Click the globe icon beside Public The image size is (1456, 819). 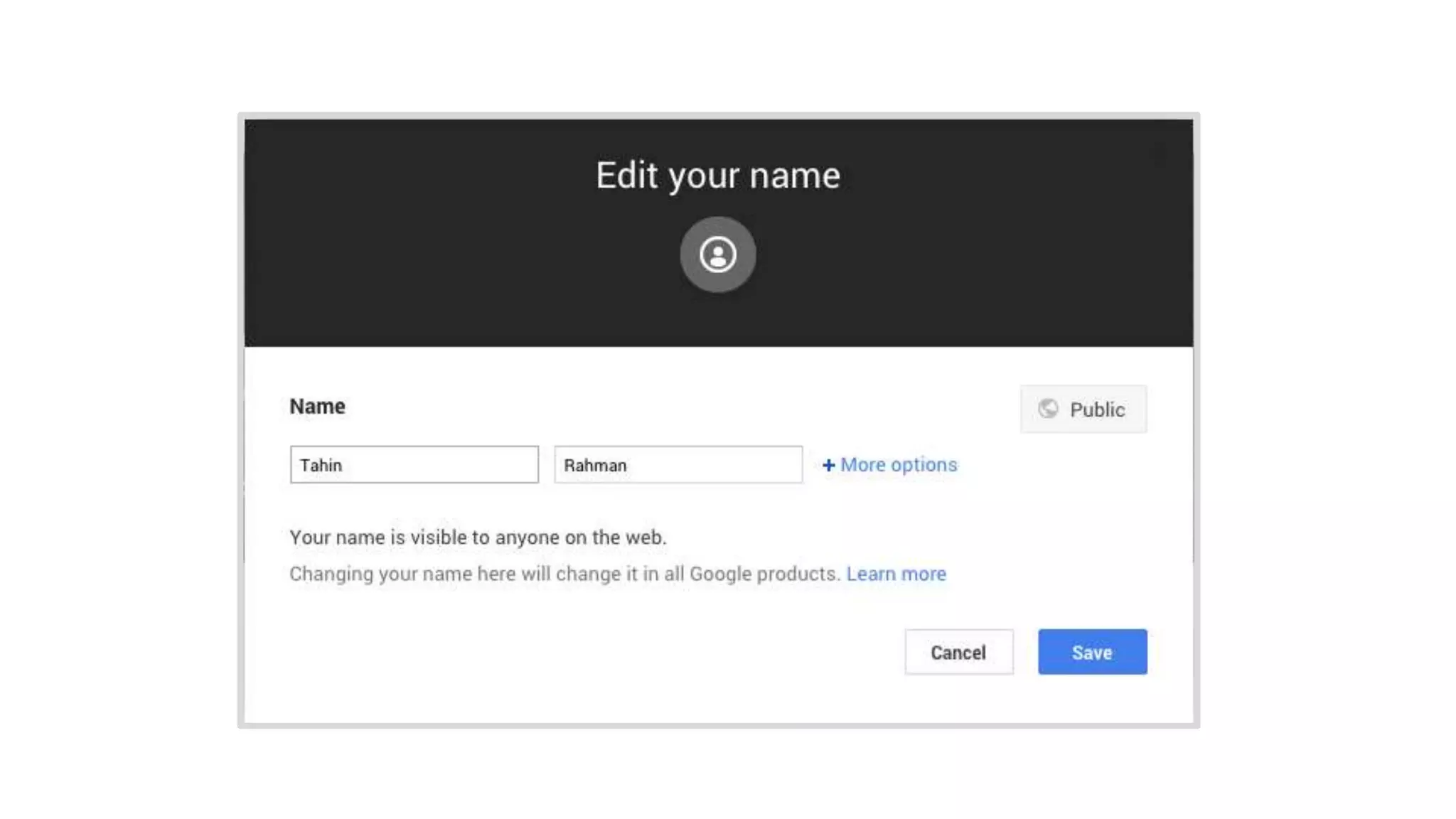point(1048,409)
